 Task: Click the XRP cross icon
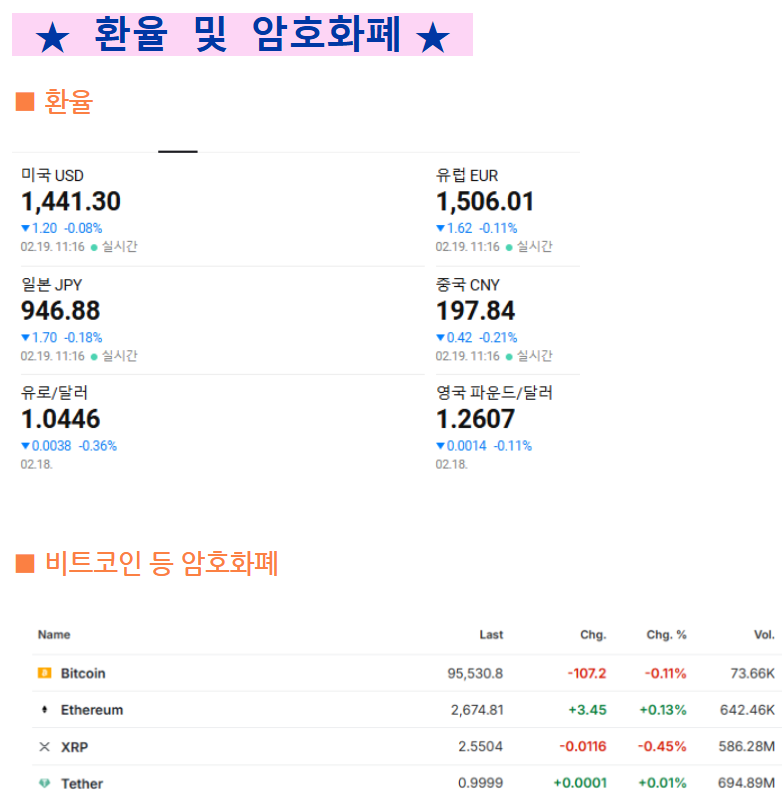(45, 746)
